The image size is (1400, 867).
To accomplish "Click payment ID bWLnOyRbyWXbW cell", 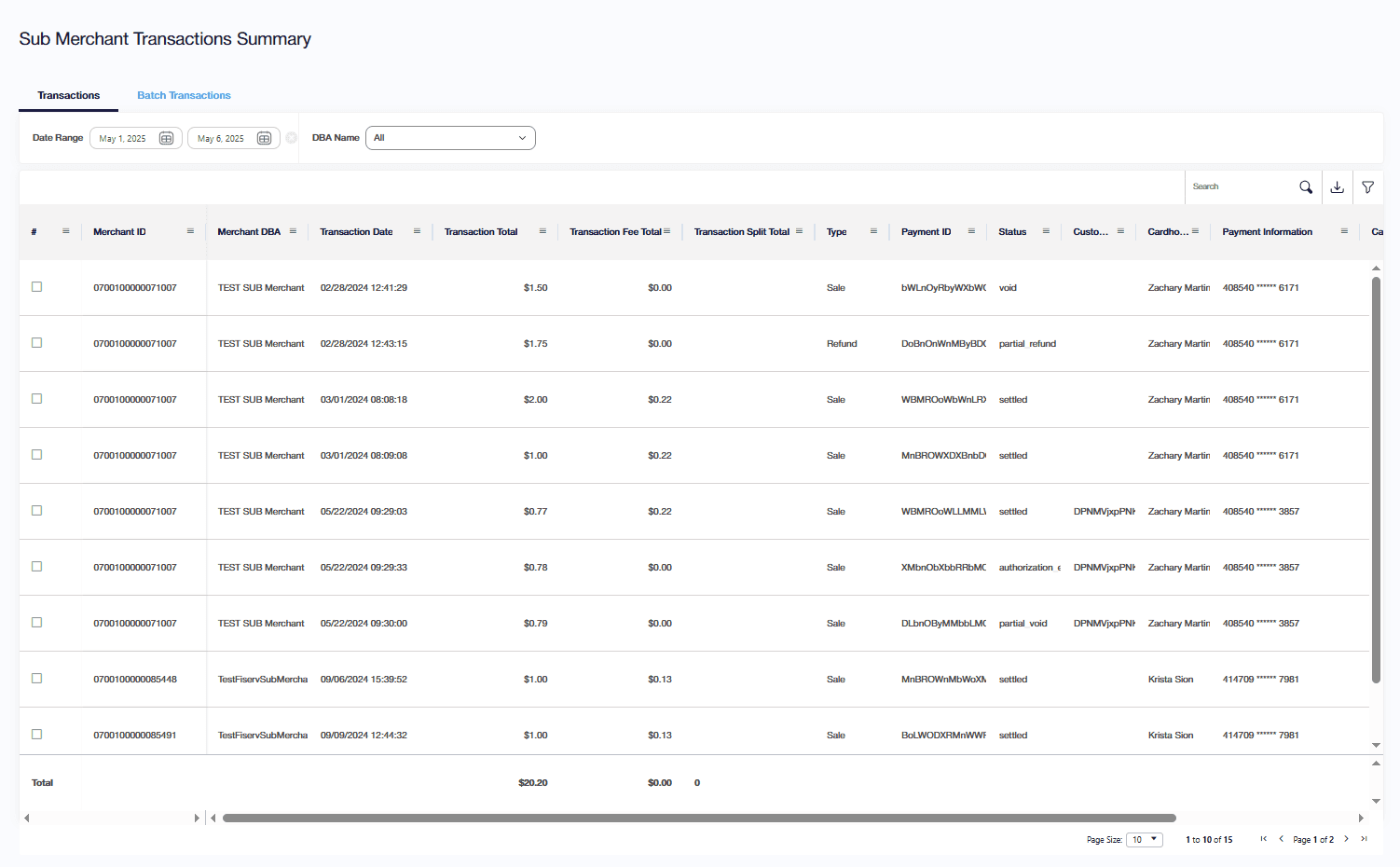I will 943,287.
